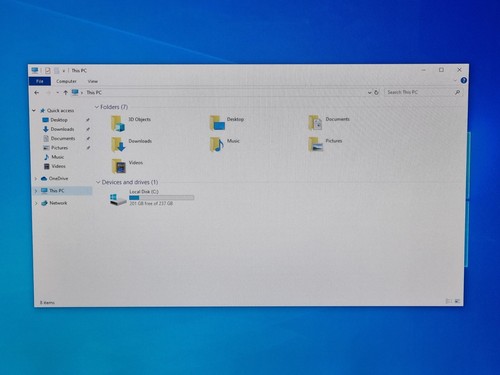The width and height of the screenshot is (500, 375).
Task: Expand the OneDrive tree node
Action: click(36, 179)
